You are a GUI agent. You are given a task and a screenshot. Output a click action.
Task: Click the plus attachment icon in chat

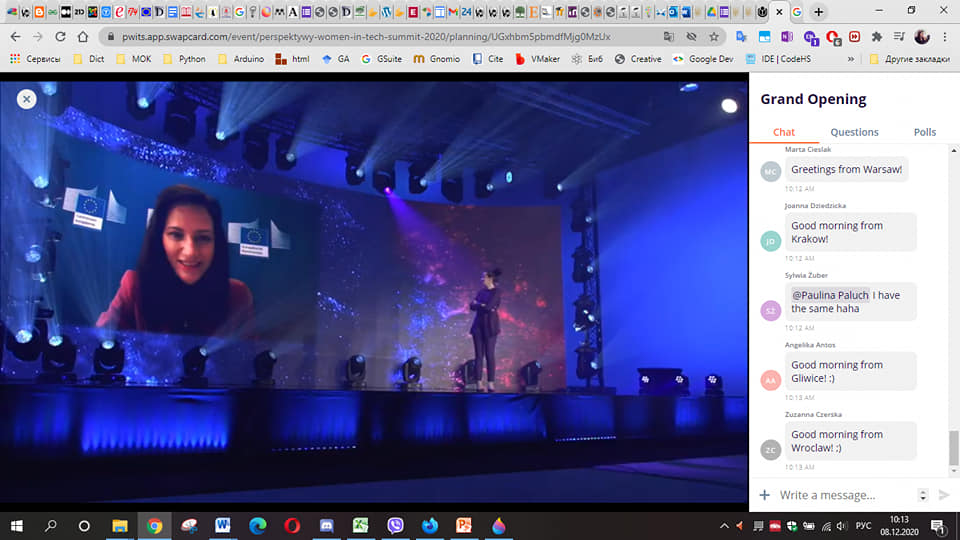coord(765,495)
